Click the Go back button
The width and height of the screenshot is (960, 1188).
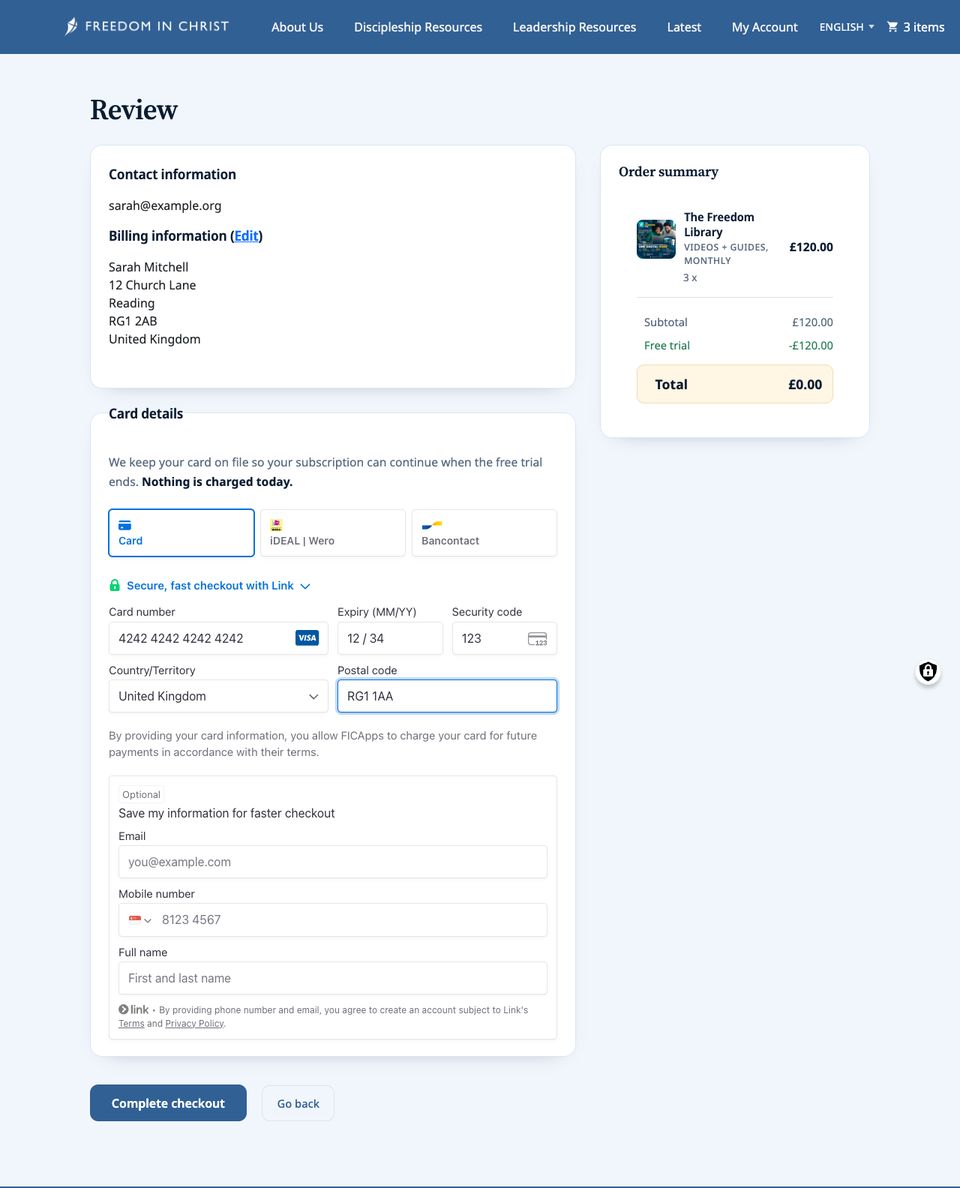[x=298, y=1103]
